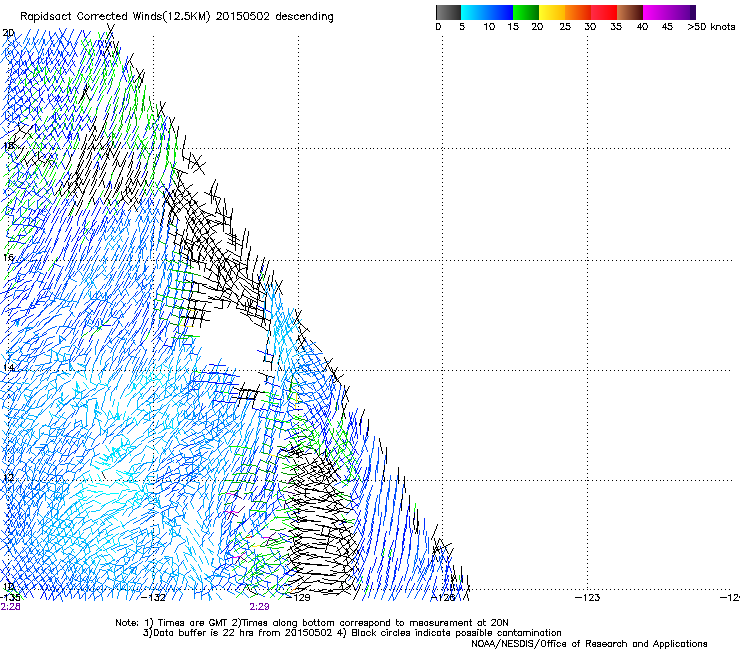Click the latitude label 12
The height and width of the screenshot is (650, 740).
[8, 478]
